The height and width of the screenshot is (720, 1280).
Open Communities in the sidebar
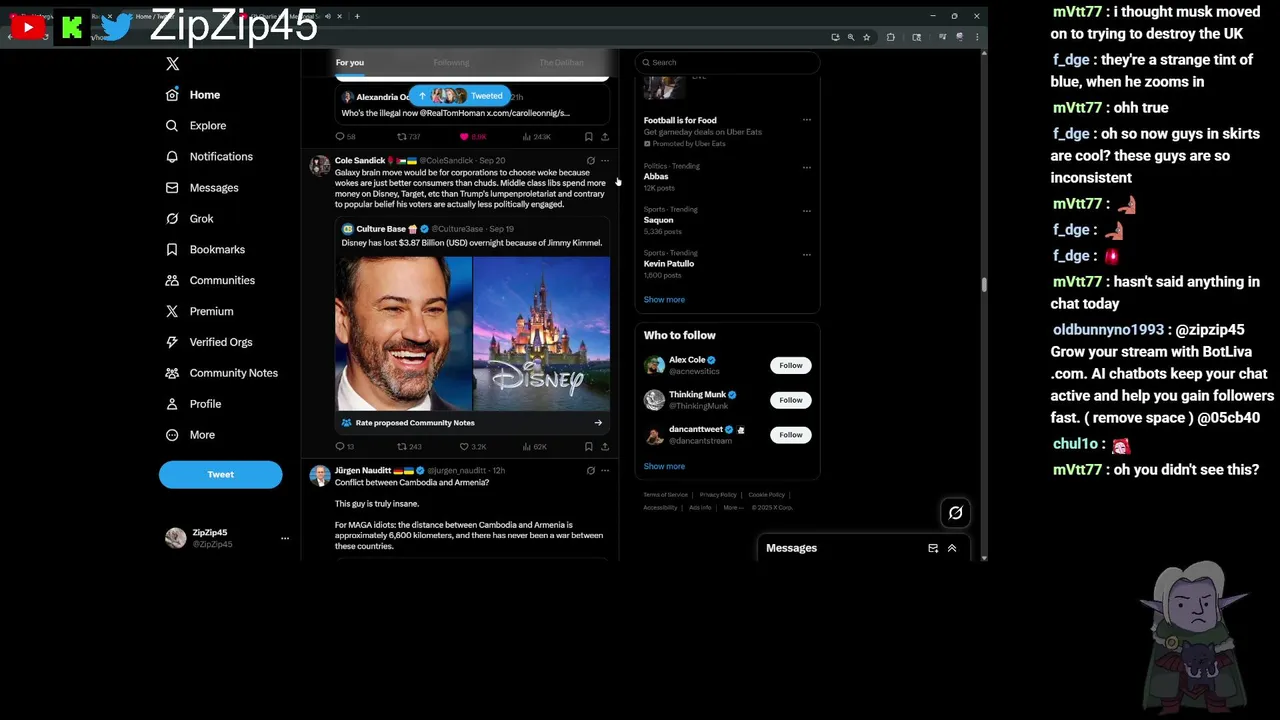[x=210, y=281]
